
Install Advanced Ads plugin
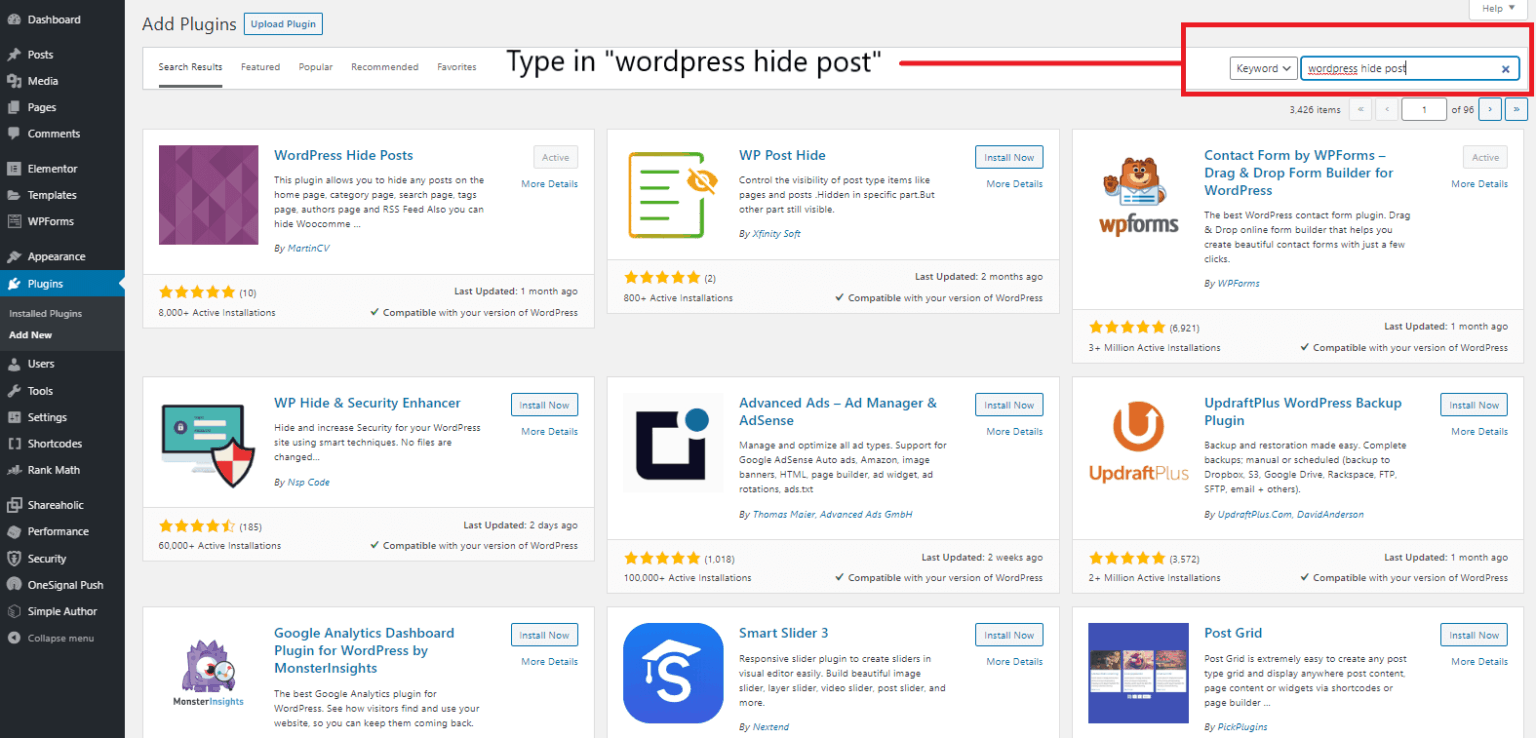[x=1009, y=405]
